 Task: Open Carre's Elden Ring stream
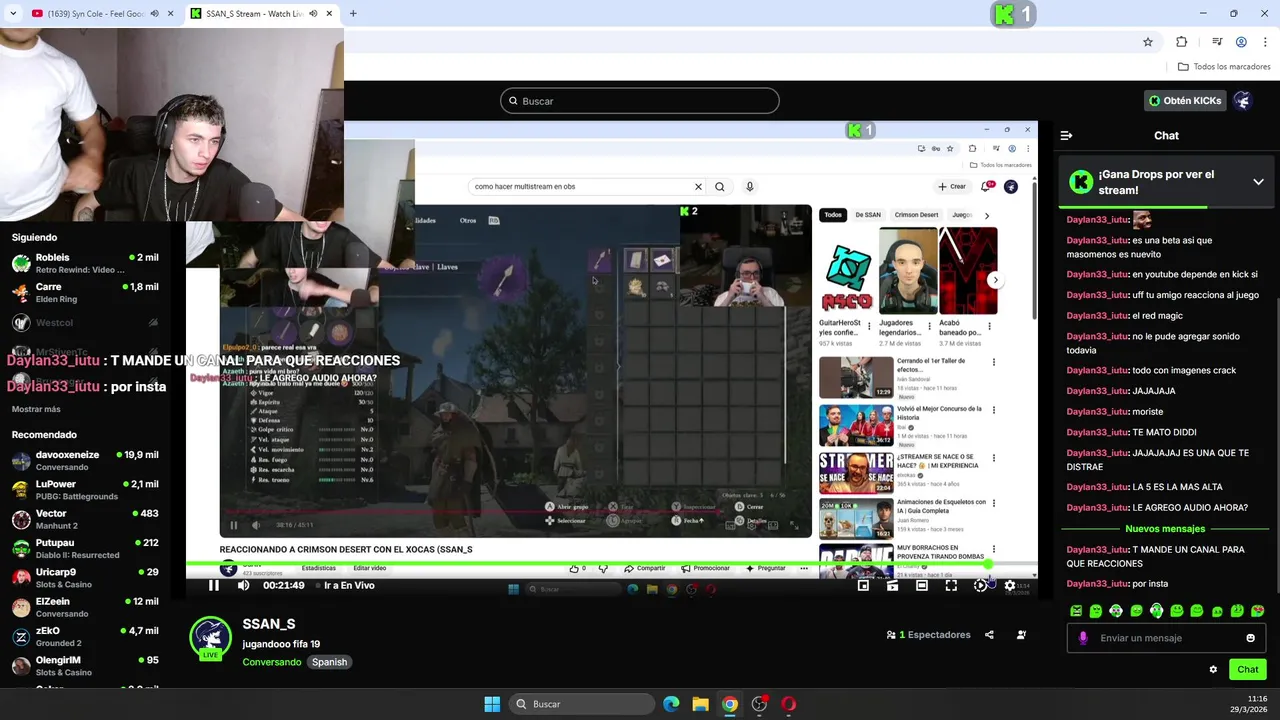point(85,293)
